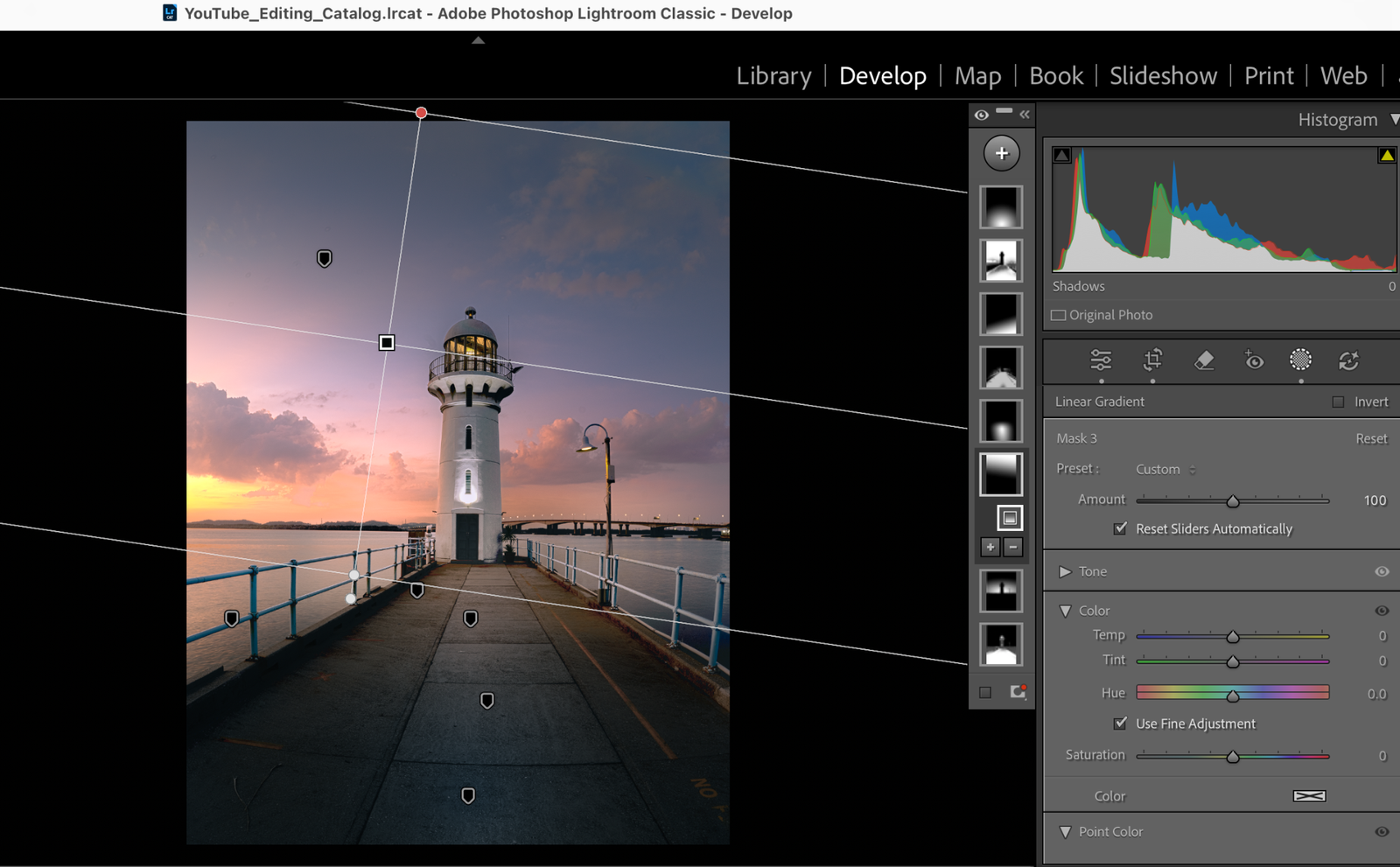The image size is (1400, 867).
Task: Open the Slideshow module
Action: click(x=1163, y=76)
